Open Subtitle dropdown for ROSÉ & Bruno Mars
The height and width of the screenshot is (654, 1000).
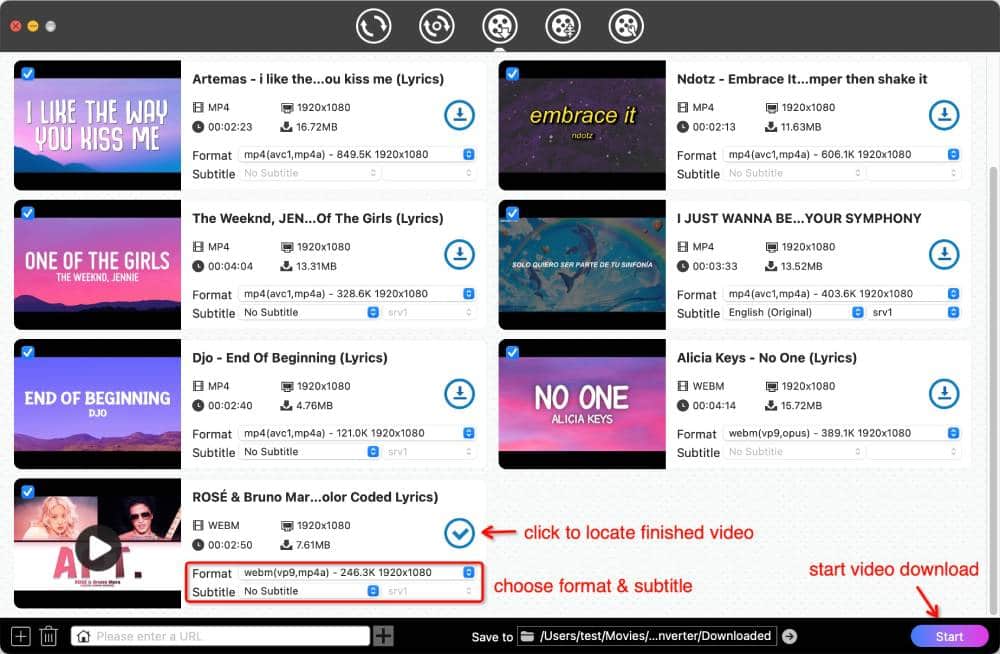coord(309,591)
